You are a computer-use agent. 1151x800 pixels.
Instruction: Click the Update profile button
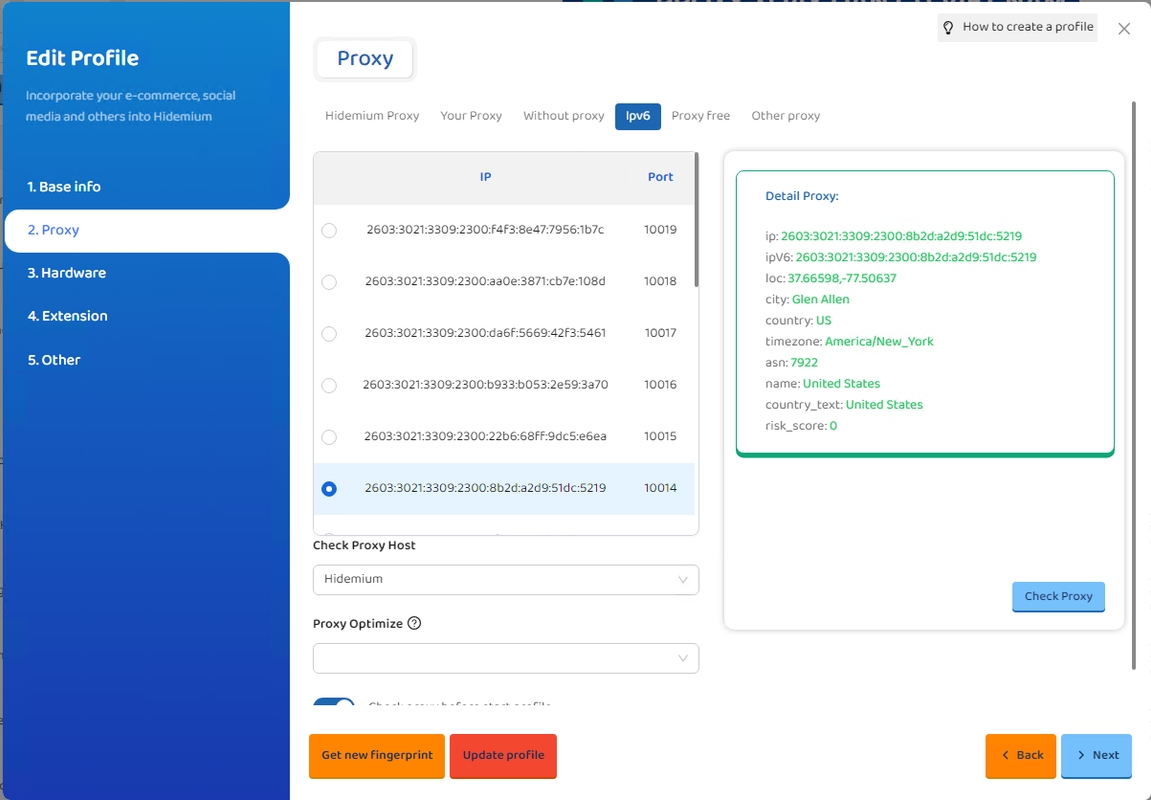(503, 756)
